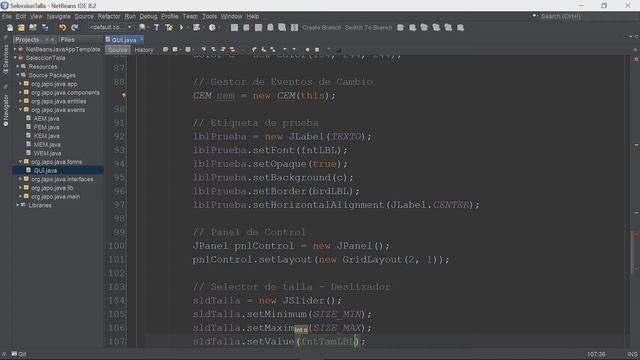Click the Undo arrow icon
640x360 pixels.
(62, 28)
